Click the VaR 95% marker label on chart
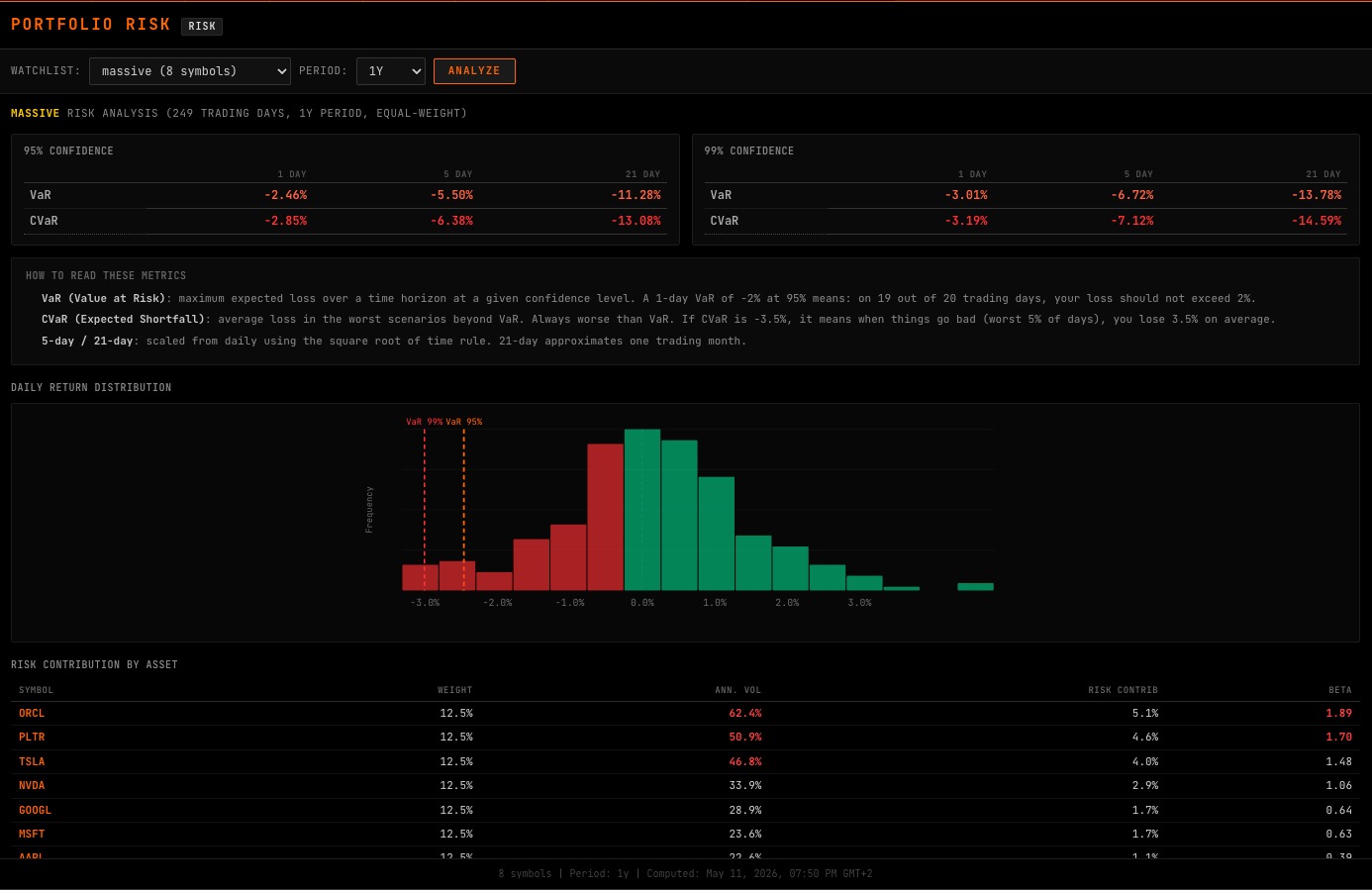This screenshot has width=1372, height=890. coord(464,422)
